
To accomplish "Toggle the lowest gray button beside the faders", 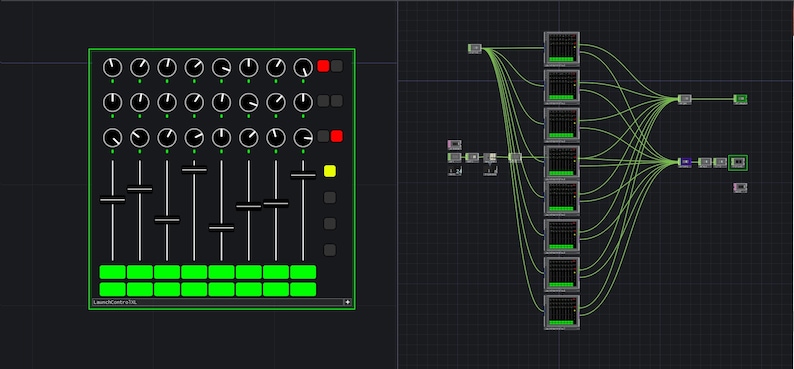I will (330, 250).
